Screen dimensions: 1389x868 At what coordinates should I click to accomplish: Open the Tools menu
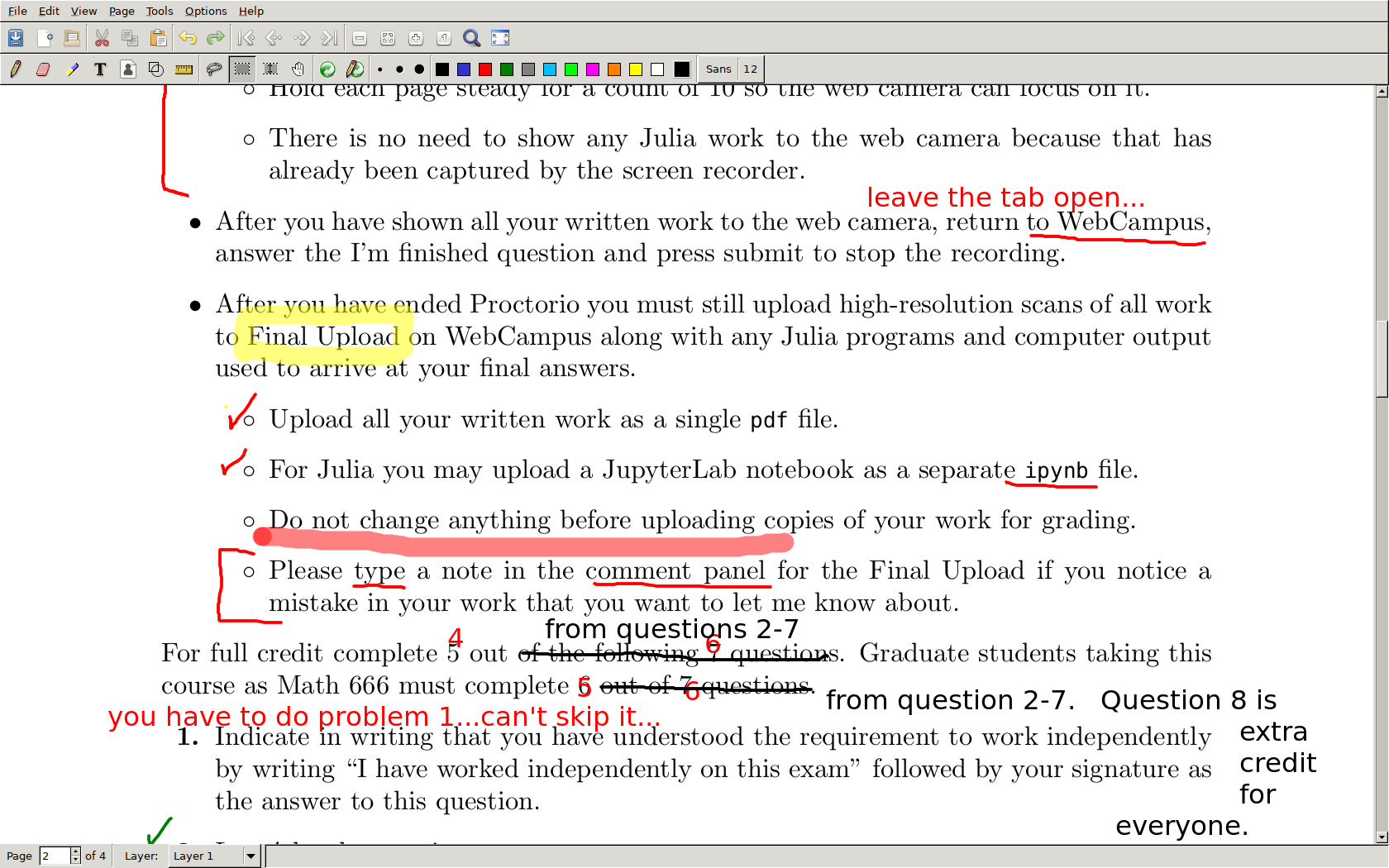(160, 11)
